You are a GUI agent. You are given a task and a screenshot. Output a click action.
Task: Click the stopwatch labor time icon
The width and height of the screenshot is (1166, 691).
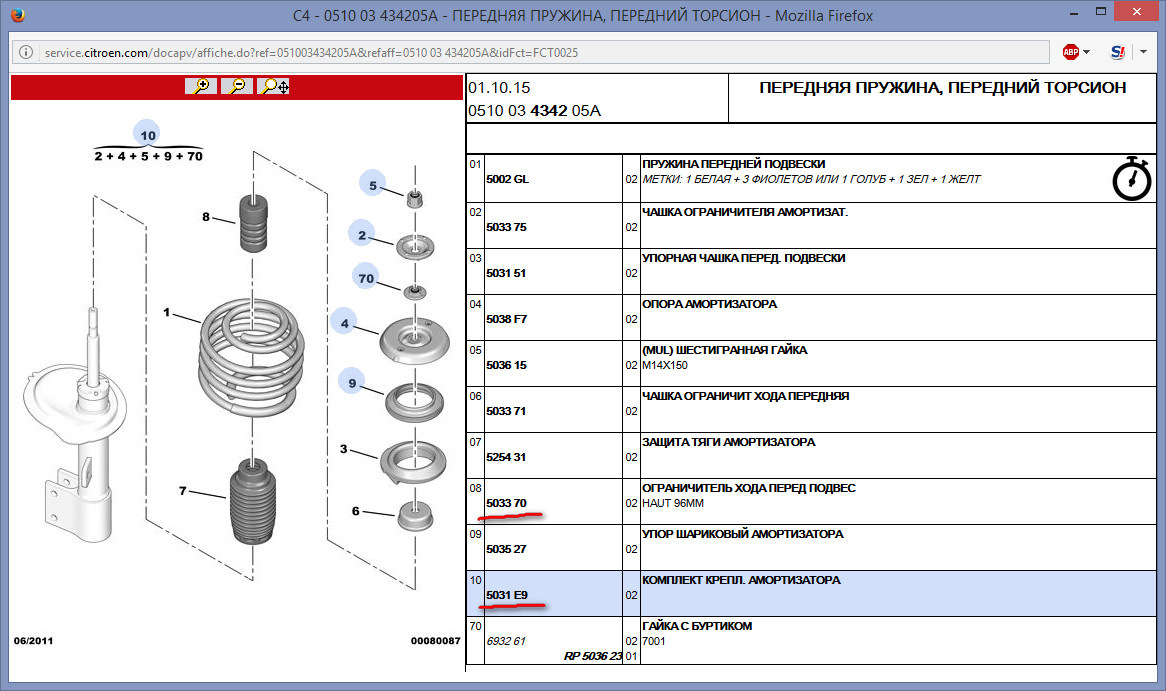tap(1132, 179)
